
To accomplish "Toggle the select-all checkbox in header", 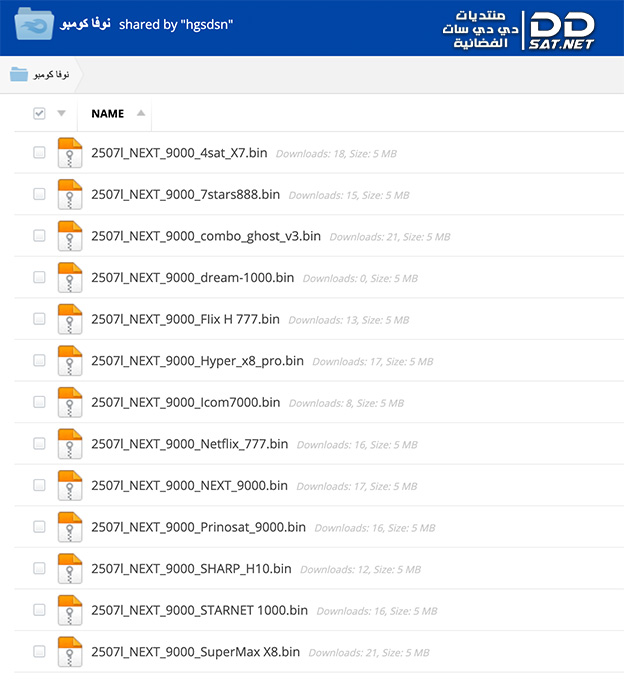I will pos(39,114).
